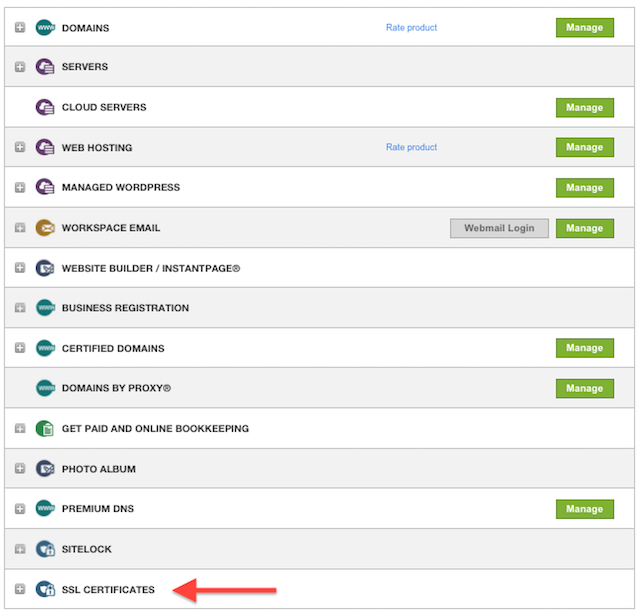Select the MANAGED WORDPRESS label
Screen dimensions: 640x616
coord(121,187)
